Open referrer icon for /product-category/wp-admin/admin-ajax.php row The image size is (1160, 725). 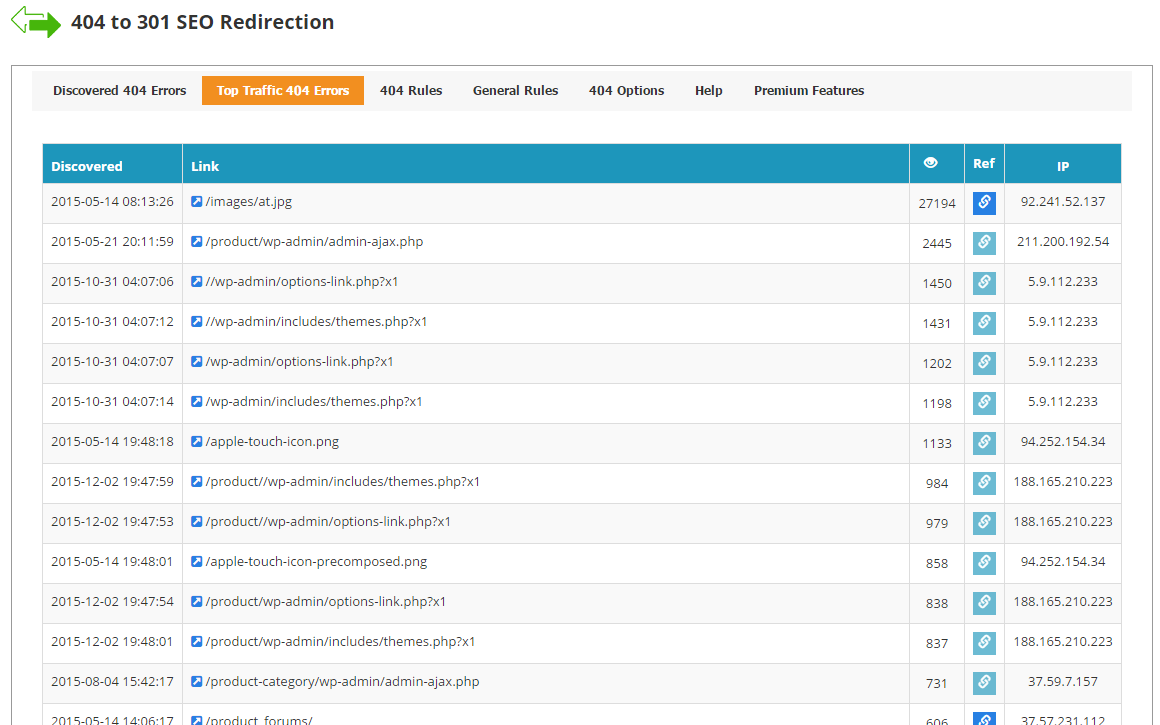click(x=984, y=682)
